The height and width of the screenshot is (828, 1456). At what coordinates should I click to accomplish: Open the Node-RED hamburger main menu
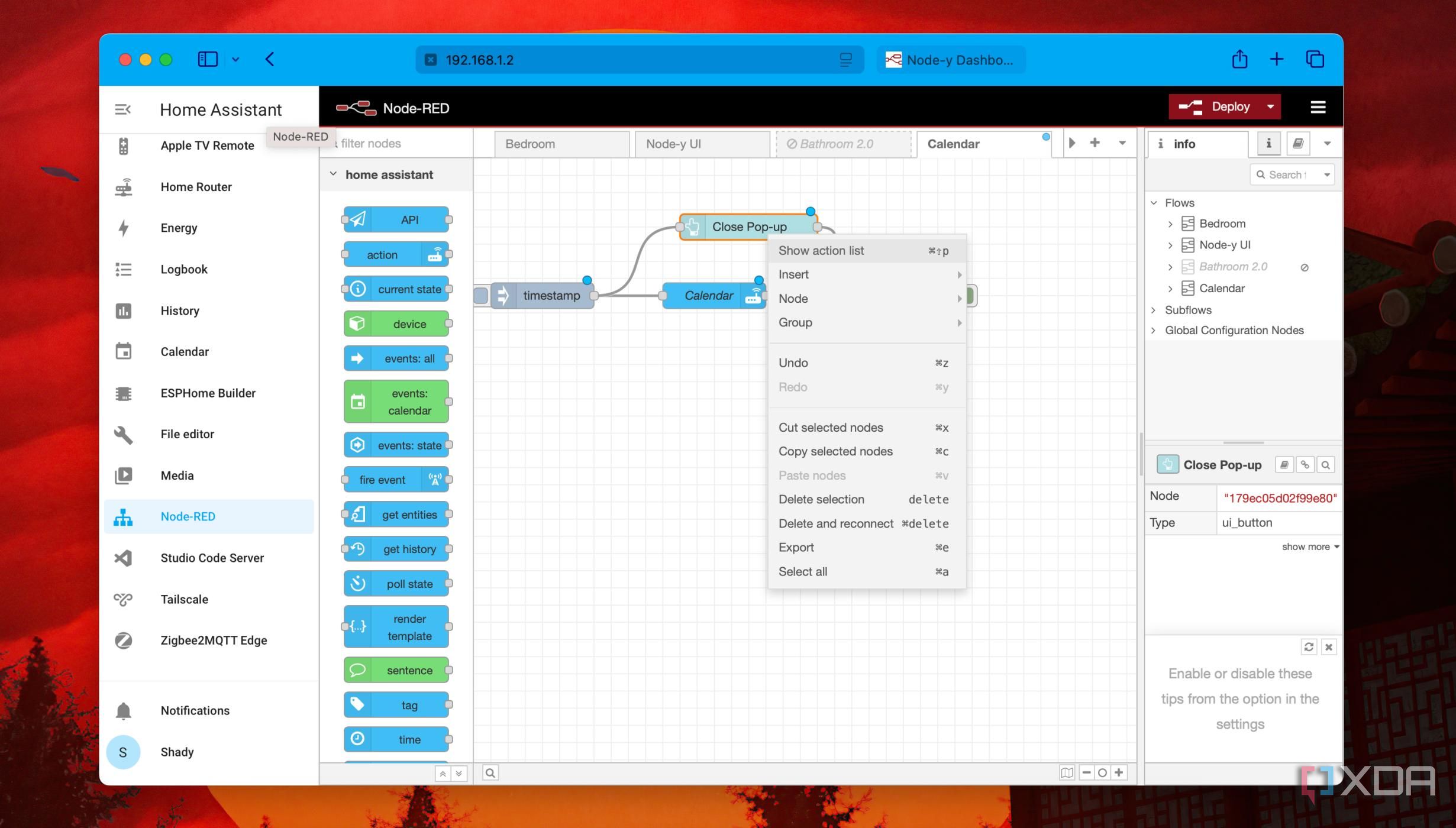[1318, 107]
